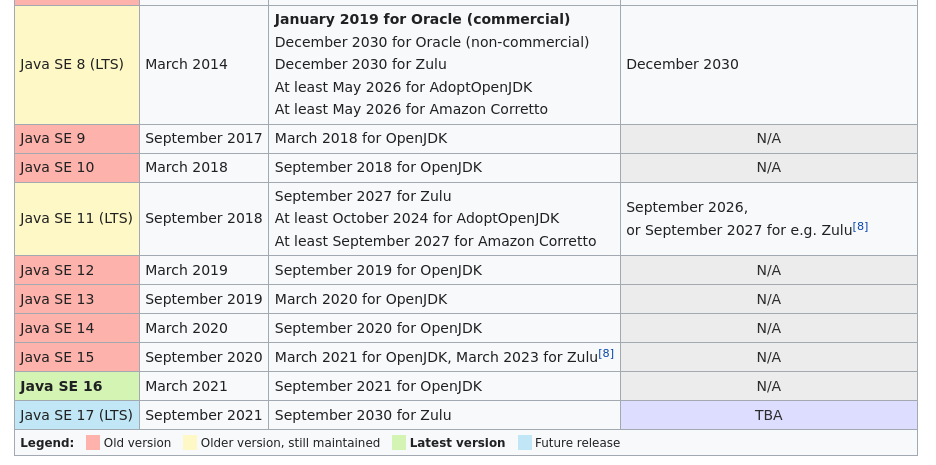936x465 pixels.
Task: Click 'September 2026,' extended support text
Action: click(x=686, y=208)
